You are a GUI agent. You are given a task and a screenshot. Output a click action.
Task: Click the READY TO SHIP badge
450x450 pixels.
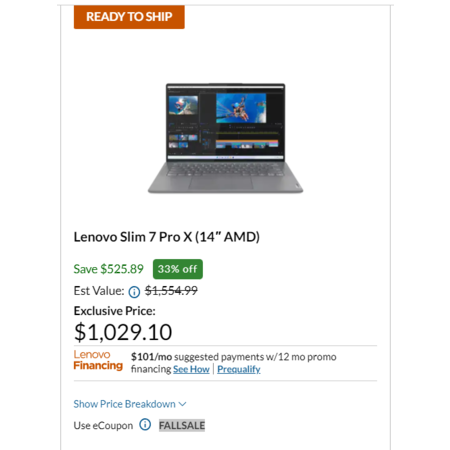129,17
